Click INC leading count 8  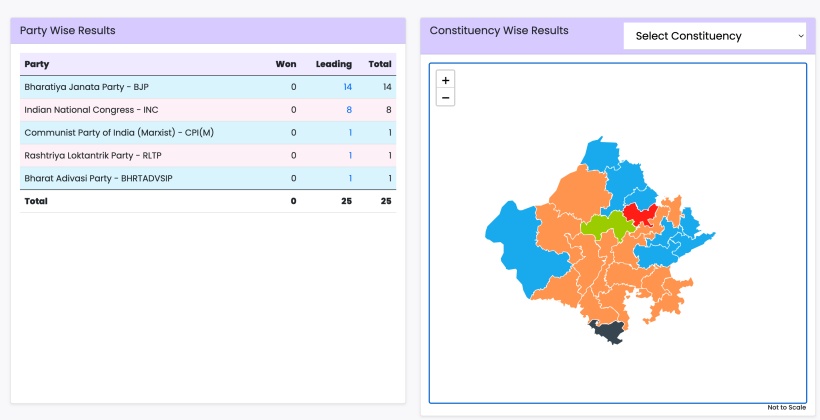349,110
